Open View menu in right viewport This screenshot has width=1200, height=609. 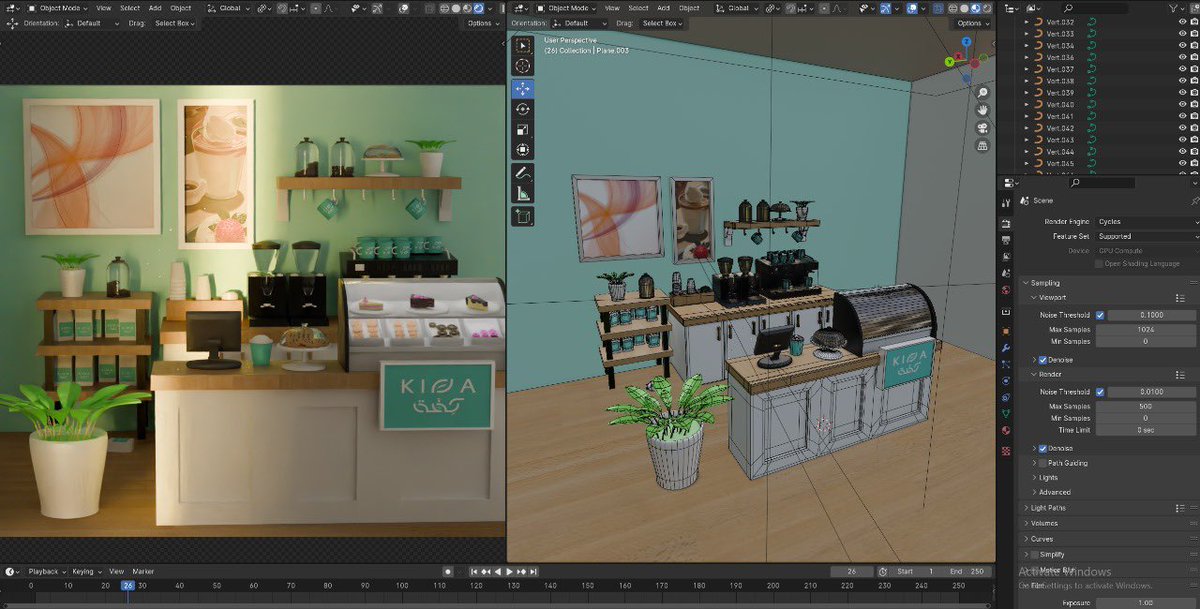(x=610, y=8)
